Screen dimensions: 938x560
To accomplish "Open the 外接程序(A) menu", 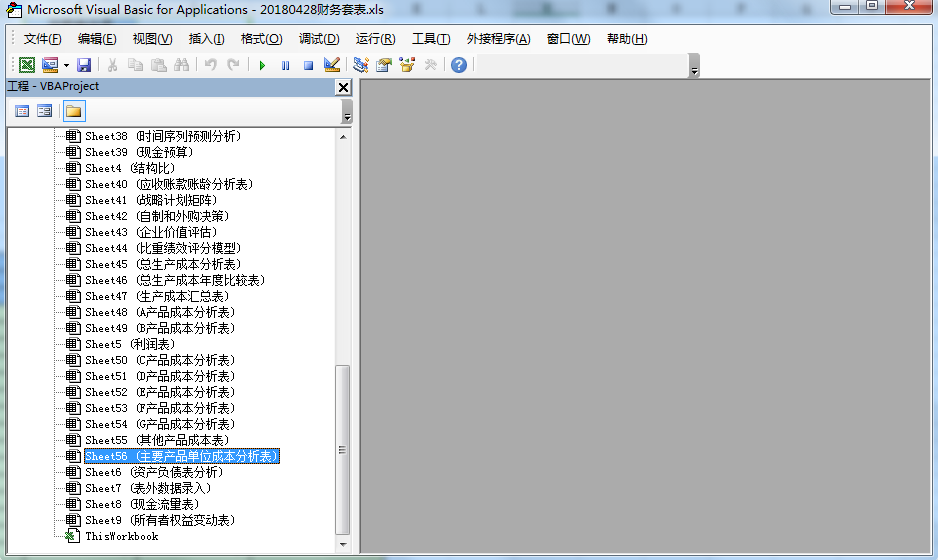I will pyautogui.click(x=498, y=39).
